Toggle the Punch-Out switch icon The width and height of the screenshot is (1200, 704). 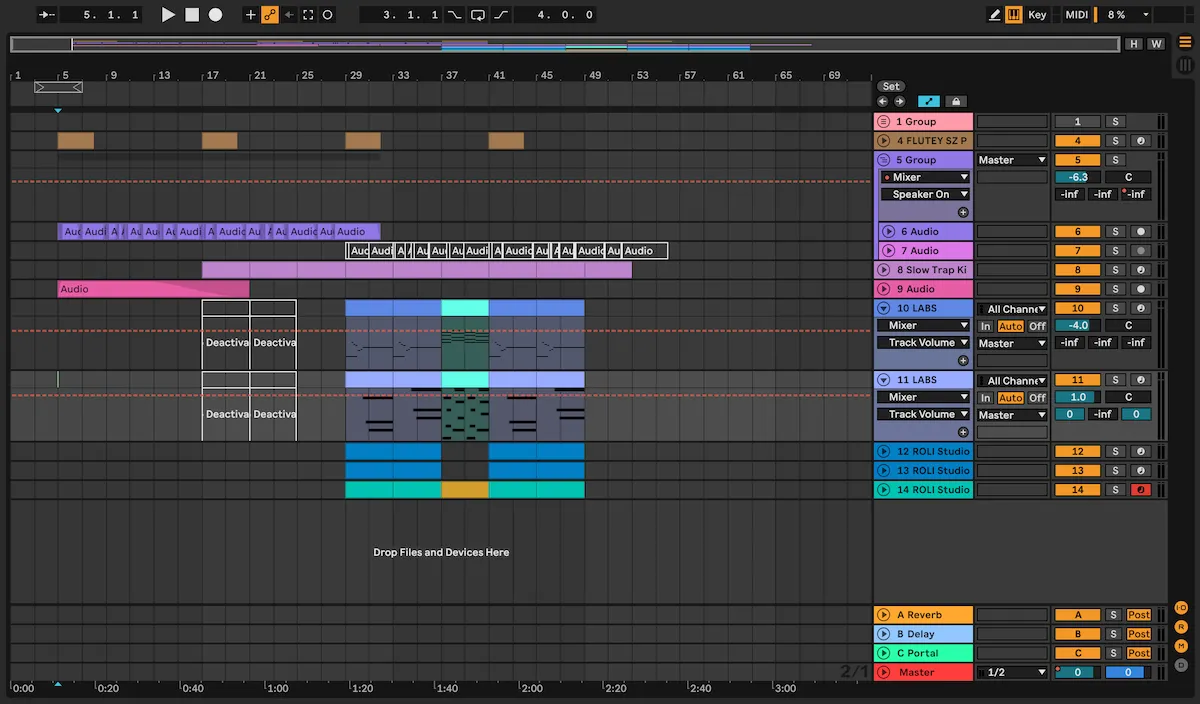point(501,15)
